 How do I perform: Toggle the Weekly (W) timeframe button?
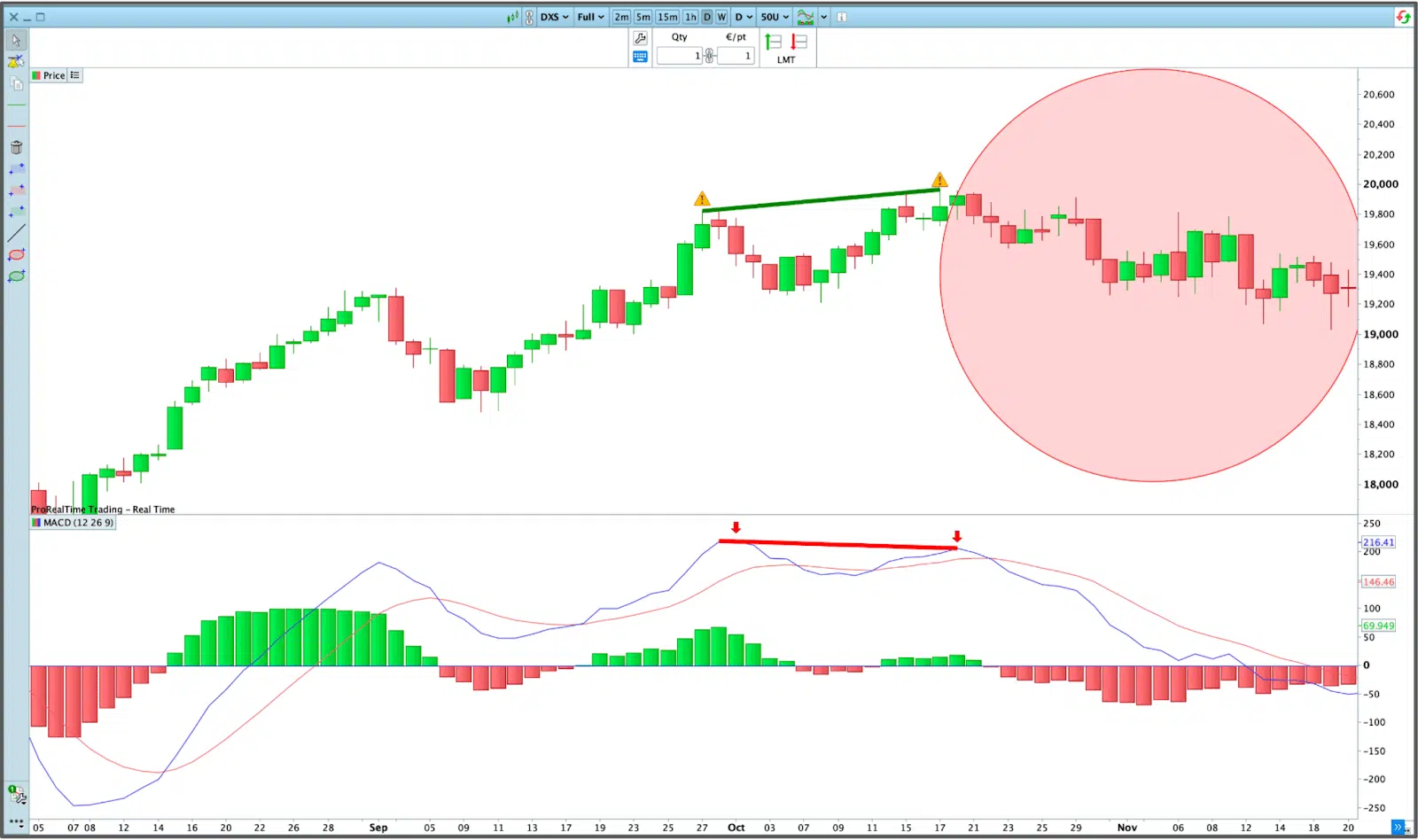[721, 16]
